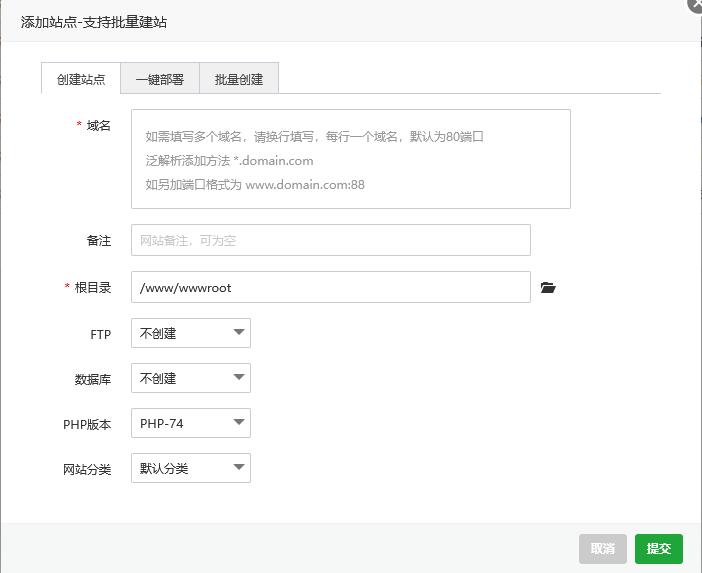Switch to the 创建站点 tab
The height and width of the screenshot is (573, 702).
[81, 79]
